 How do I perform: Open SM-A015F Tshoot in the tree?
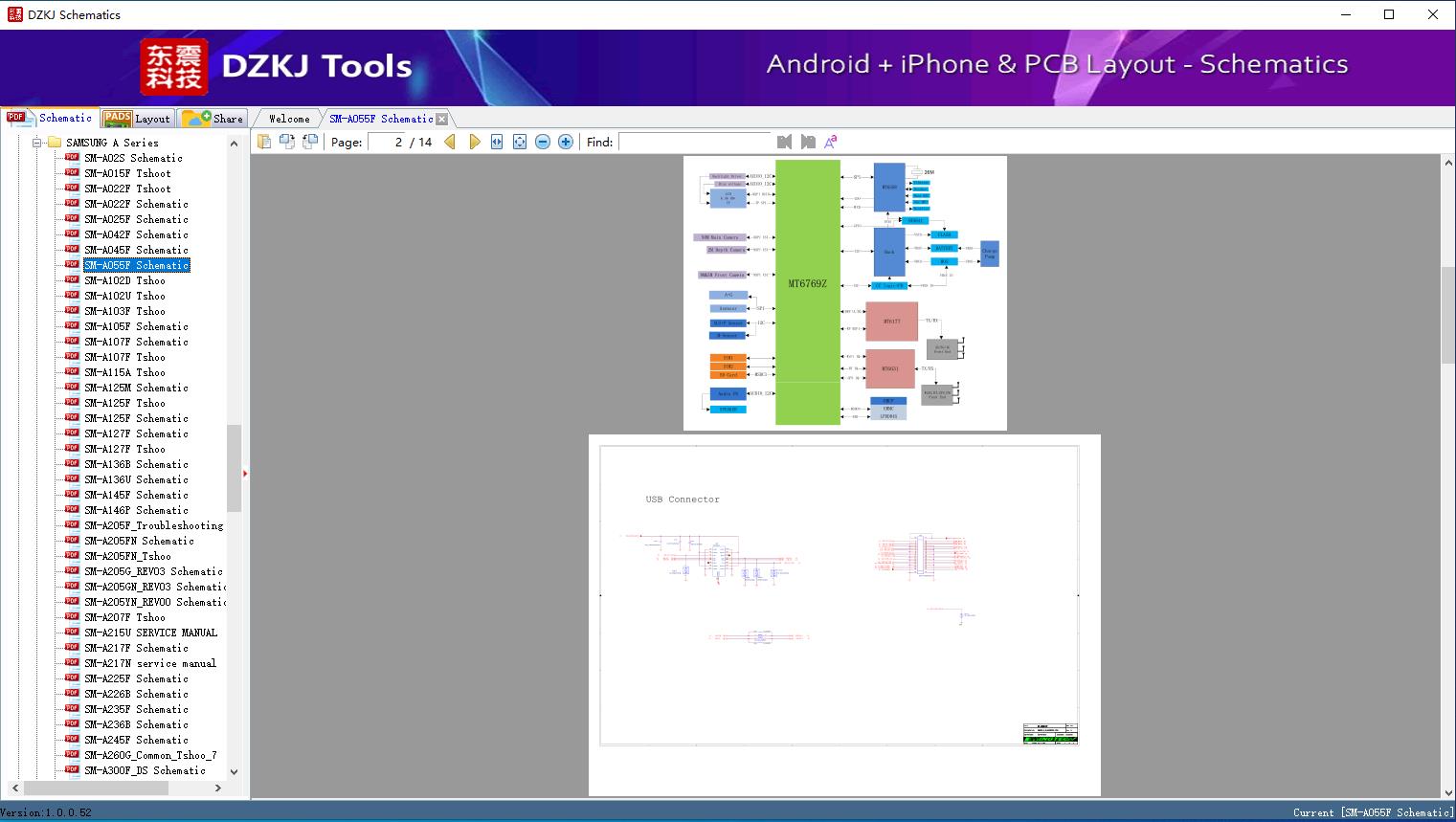pos(127,173)
